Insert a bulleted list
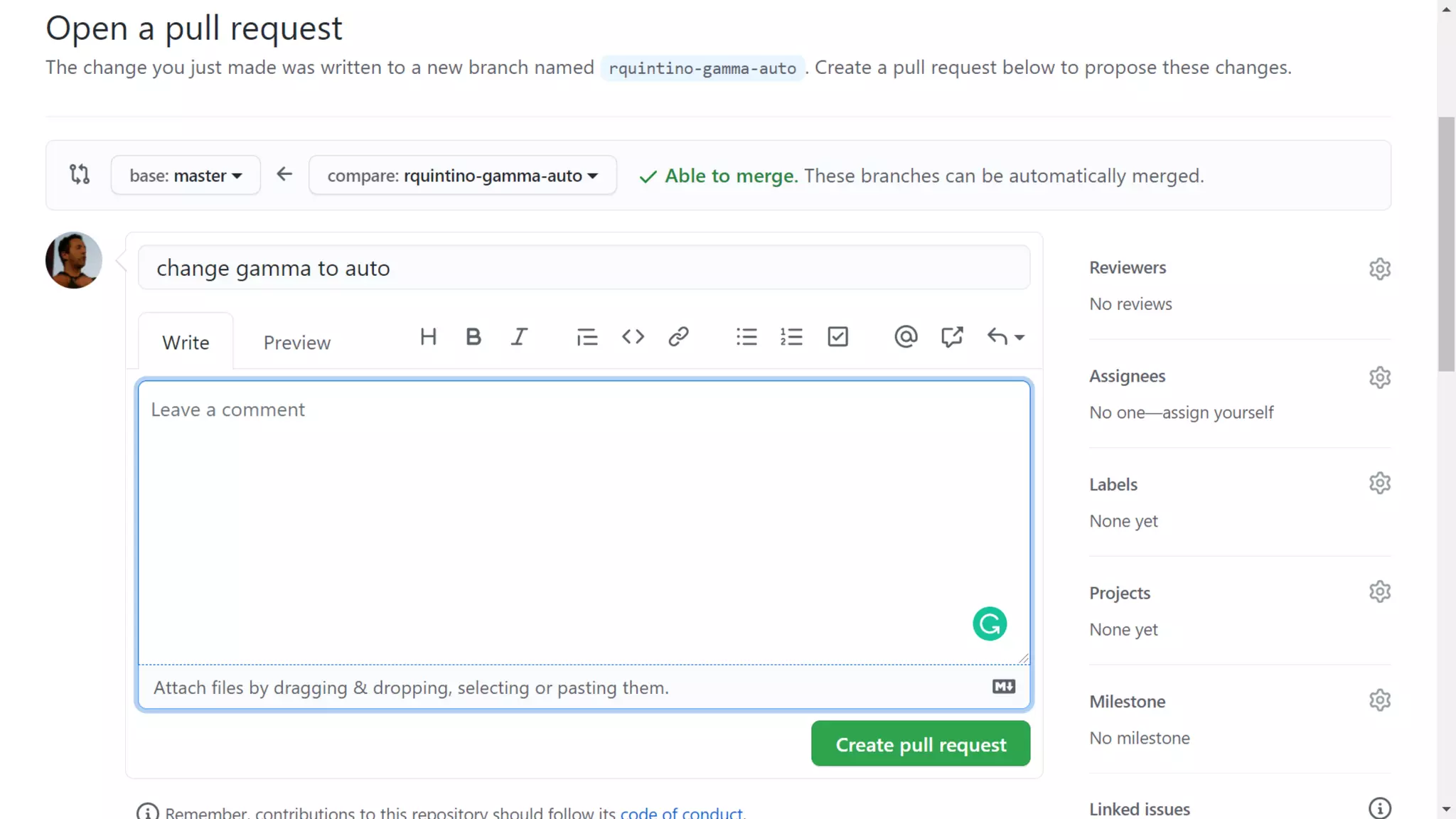Screen dimensions: 1456x819 pyautogui.click(x=746, y=337)
